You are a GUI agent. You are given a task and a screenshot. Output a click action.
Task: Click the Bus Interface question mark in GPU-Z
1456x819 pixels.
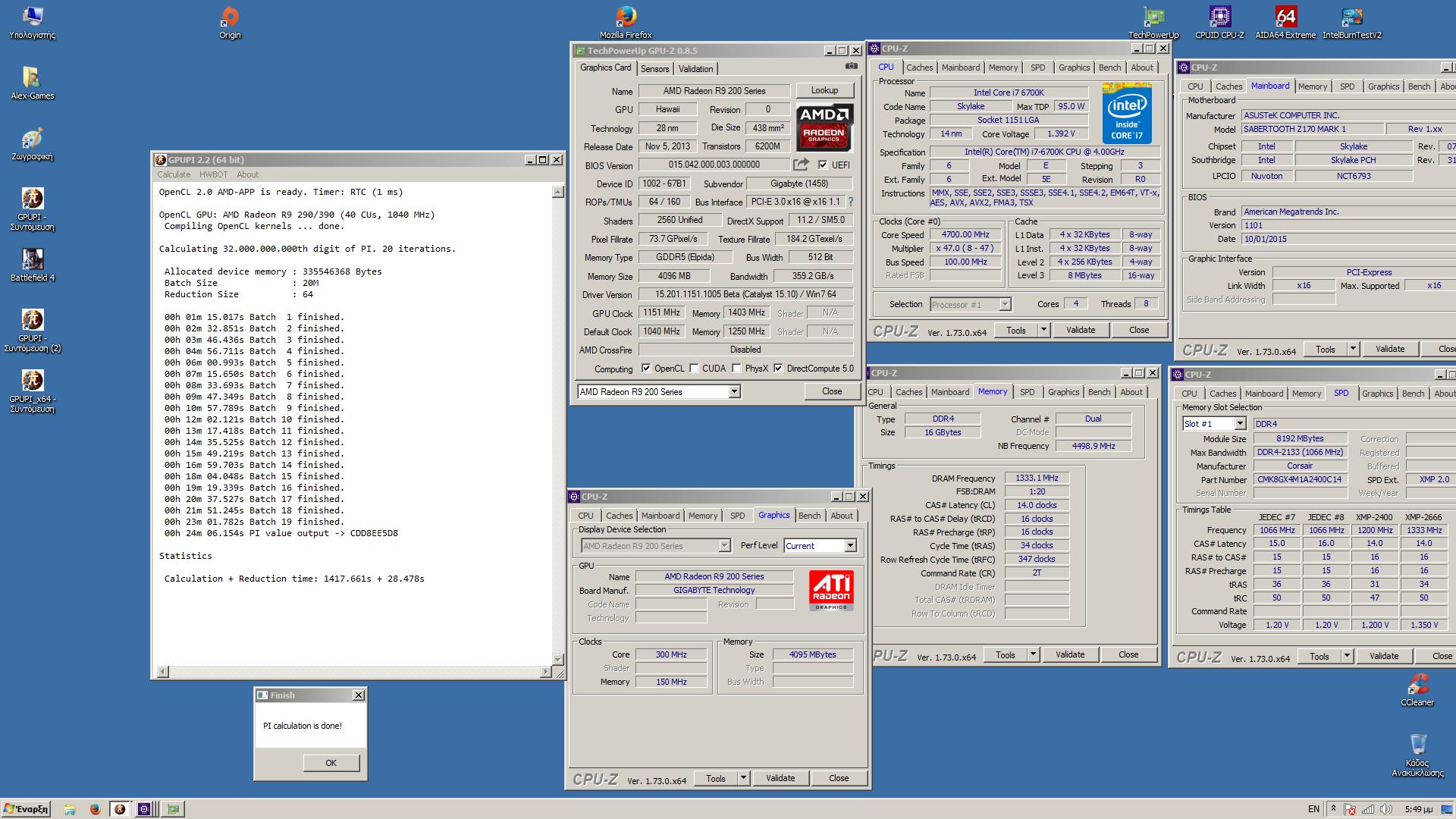click(x=851, y=202)
